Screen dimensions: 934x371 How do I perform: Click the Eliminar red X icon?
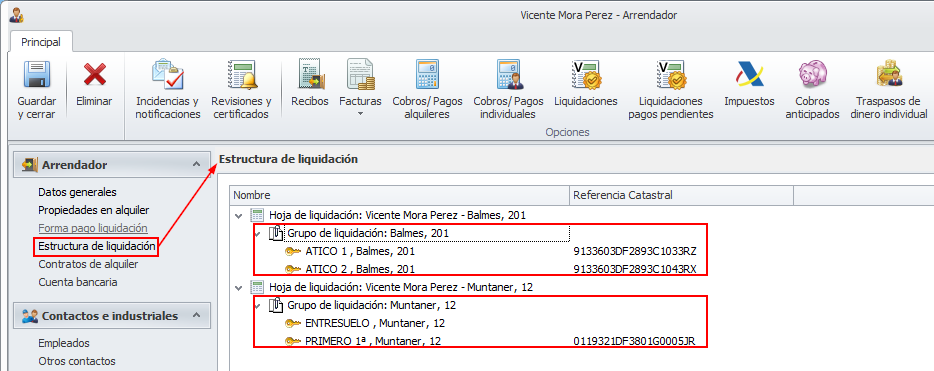(95, 74)
